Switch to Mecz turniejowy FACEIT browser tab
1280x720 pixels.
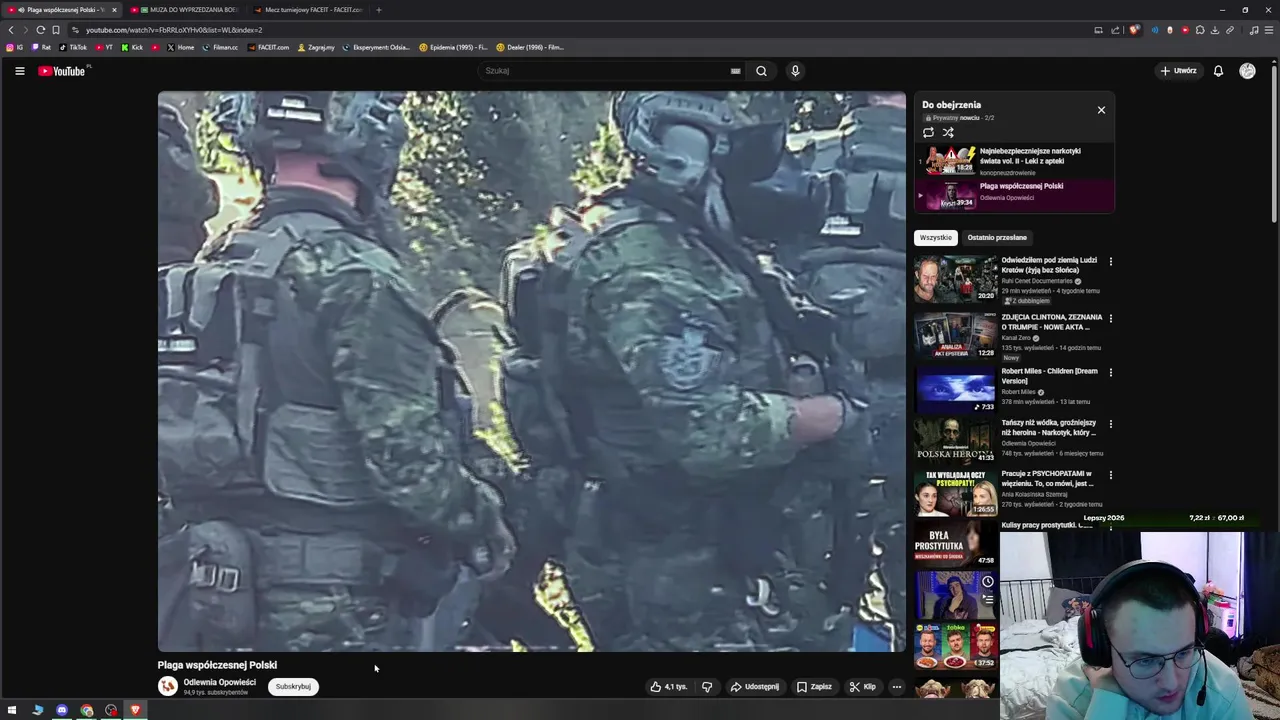click(x=308, y=10)
